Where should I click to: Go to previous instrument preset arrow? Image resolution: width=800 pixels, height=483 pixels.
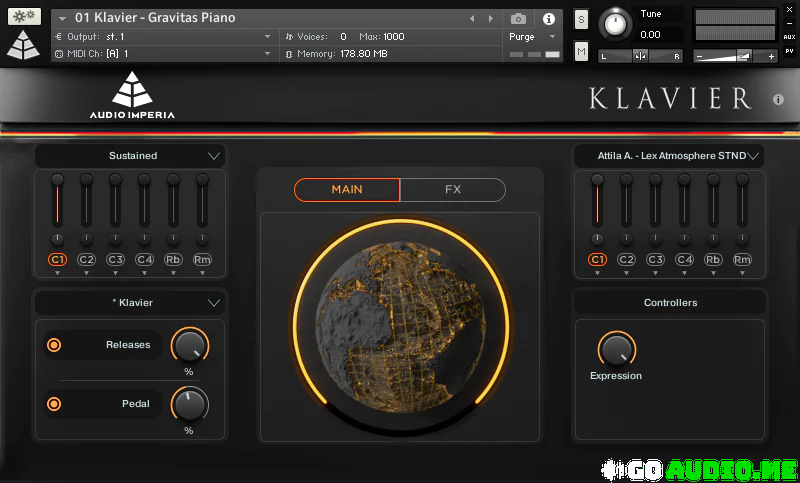(472, 19)
